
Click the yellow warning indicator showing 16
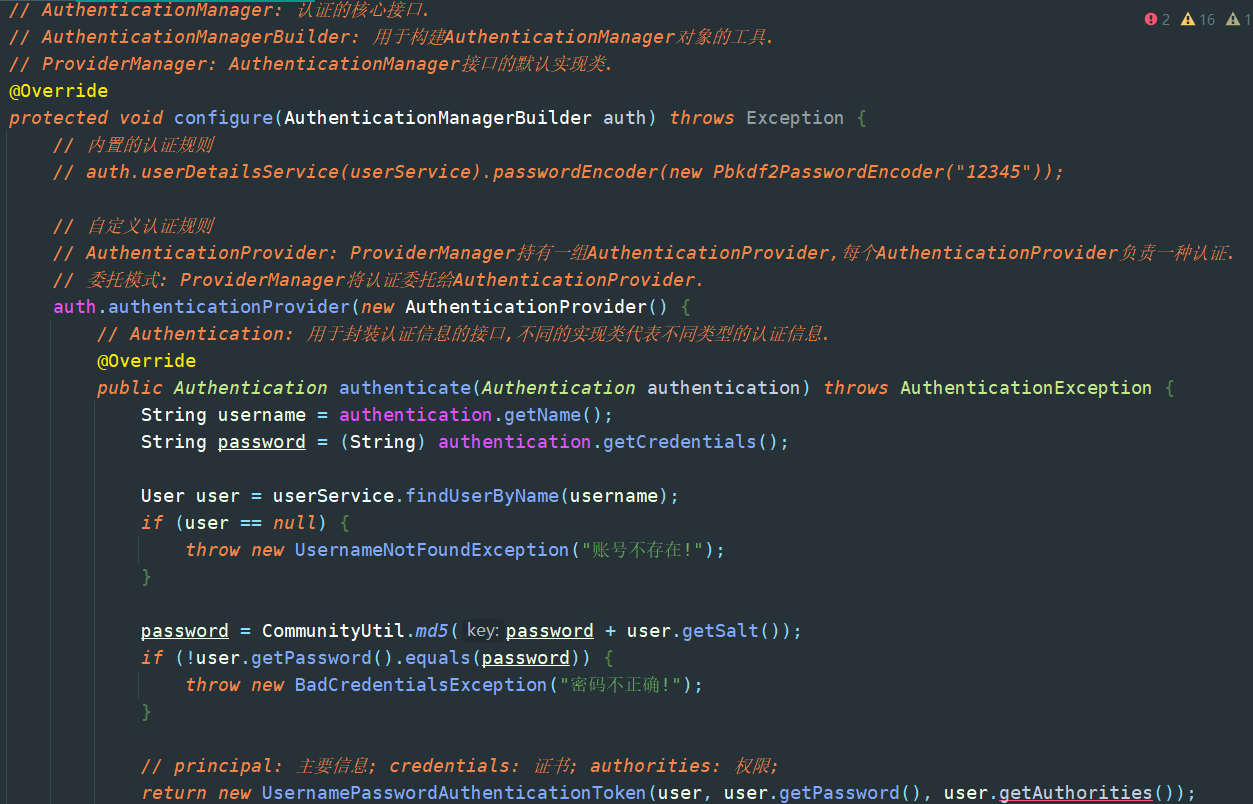pos(1198,19)
